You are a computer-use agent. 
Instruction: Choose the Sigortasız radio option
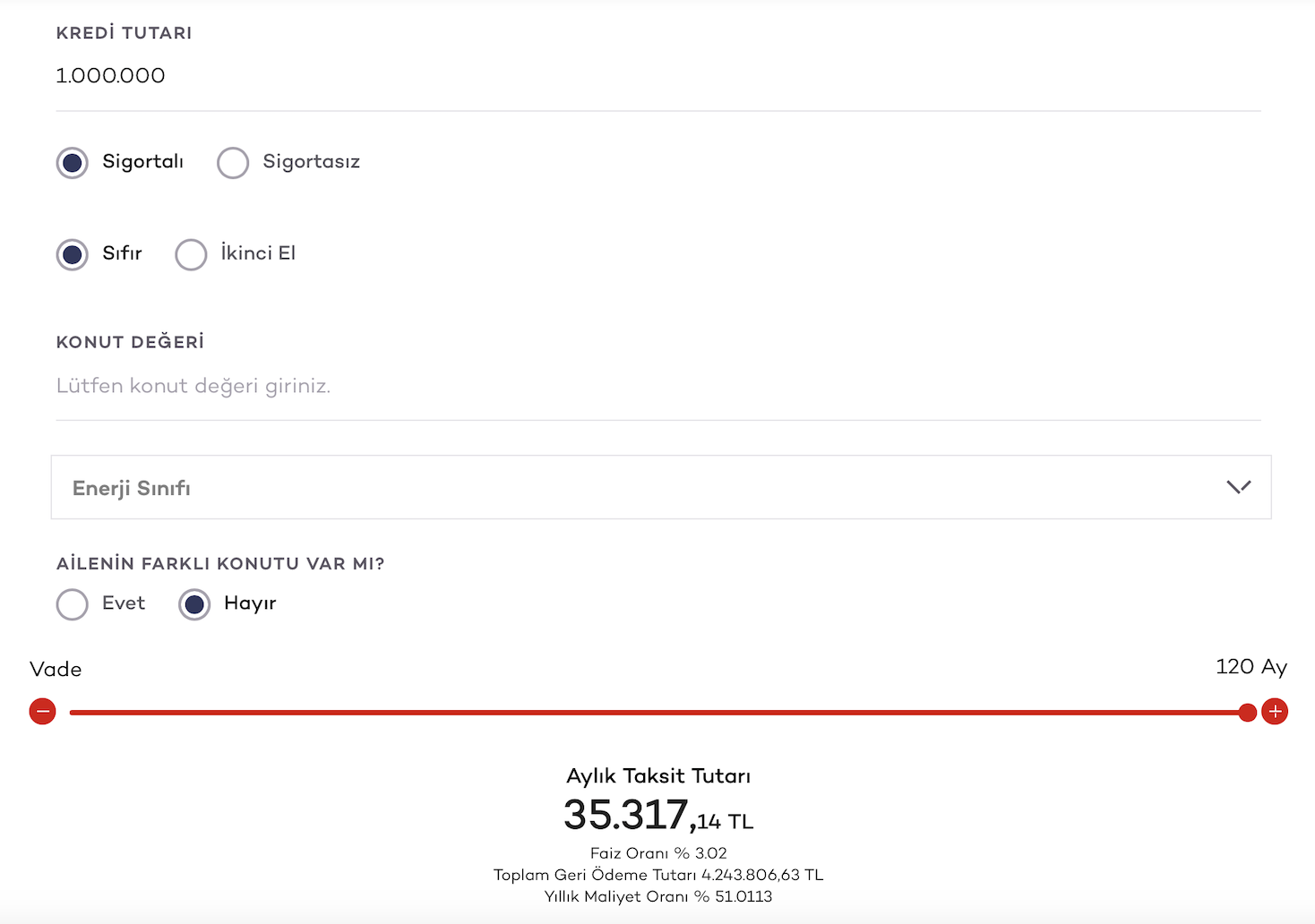pyautogui.click(x=233, y=163)
